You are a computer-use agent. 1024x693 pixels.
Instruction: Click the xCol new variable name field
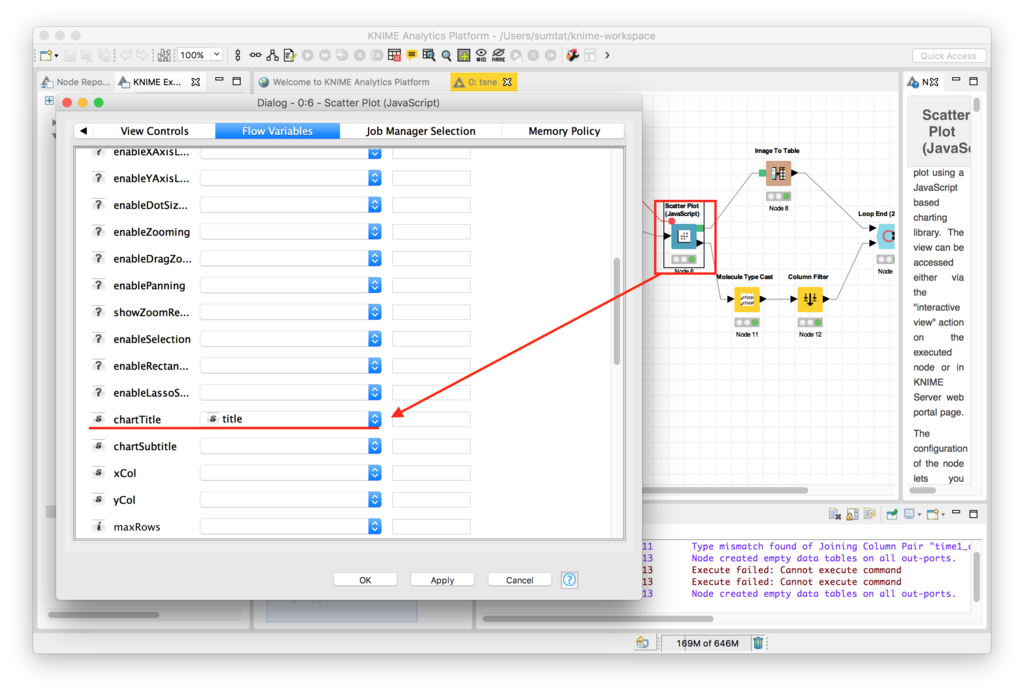click(x=431, y=472)
